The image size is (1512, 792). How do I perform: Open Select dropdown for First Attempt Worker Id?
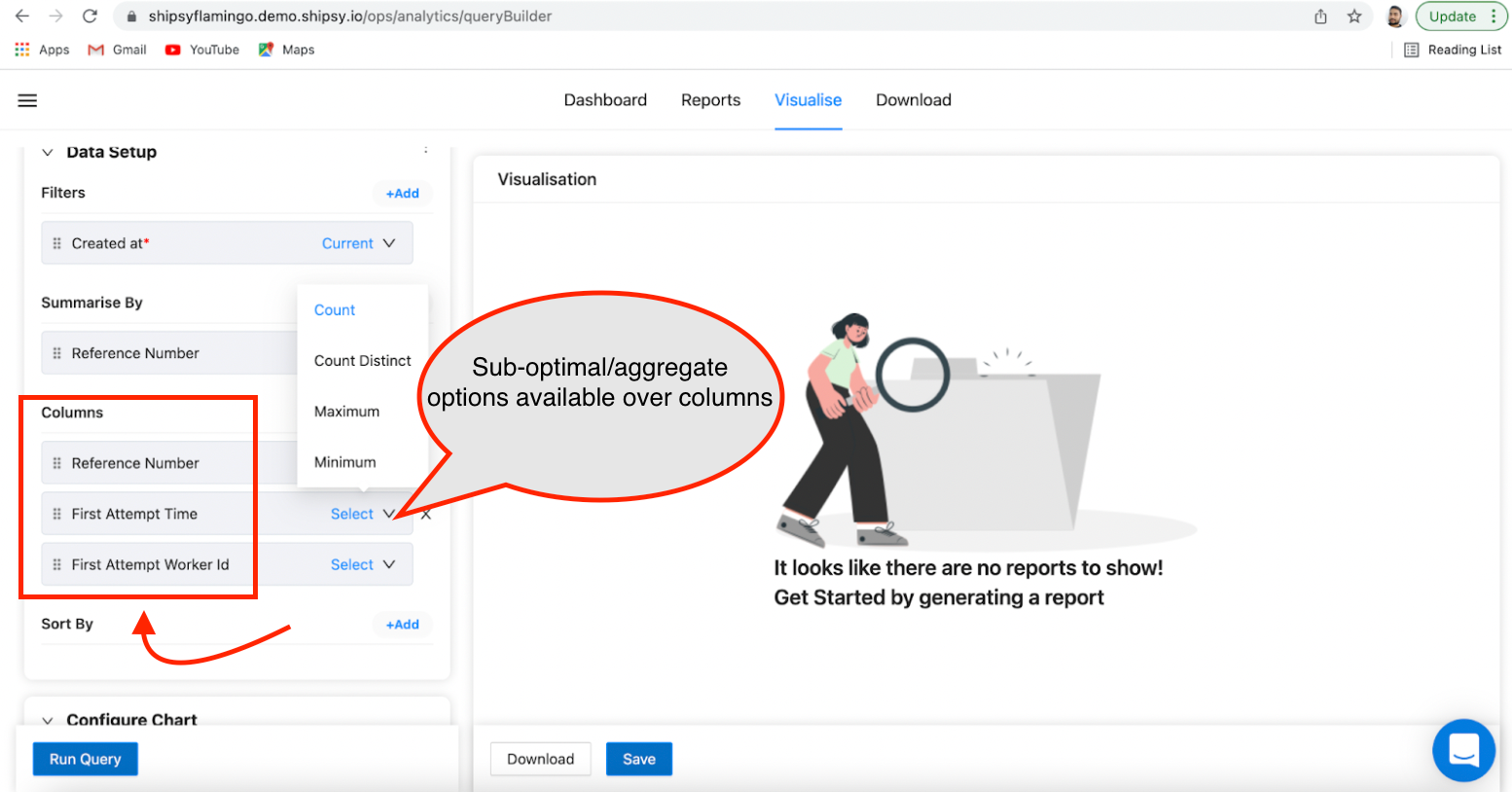[x=362, y=564]
